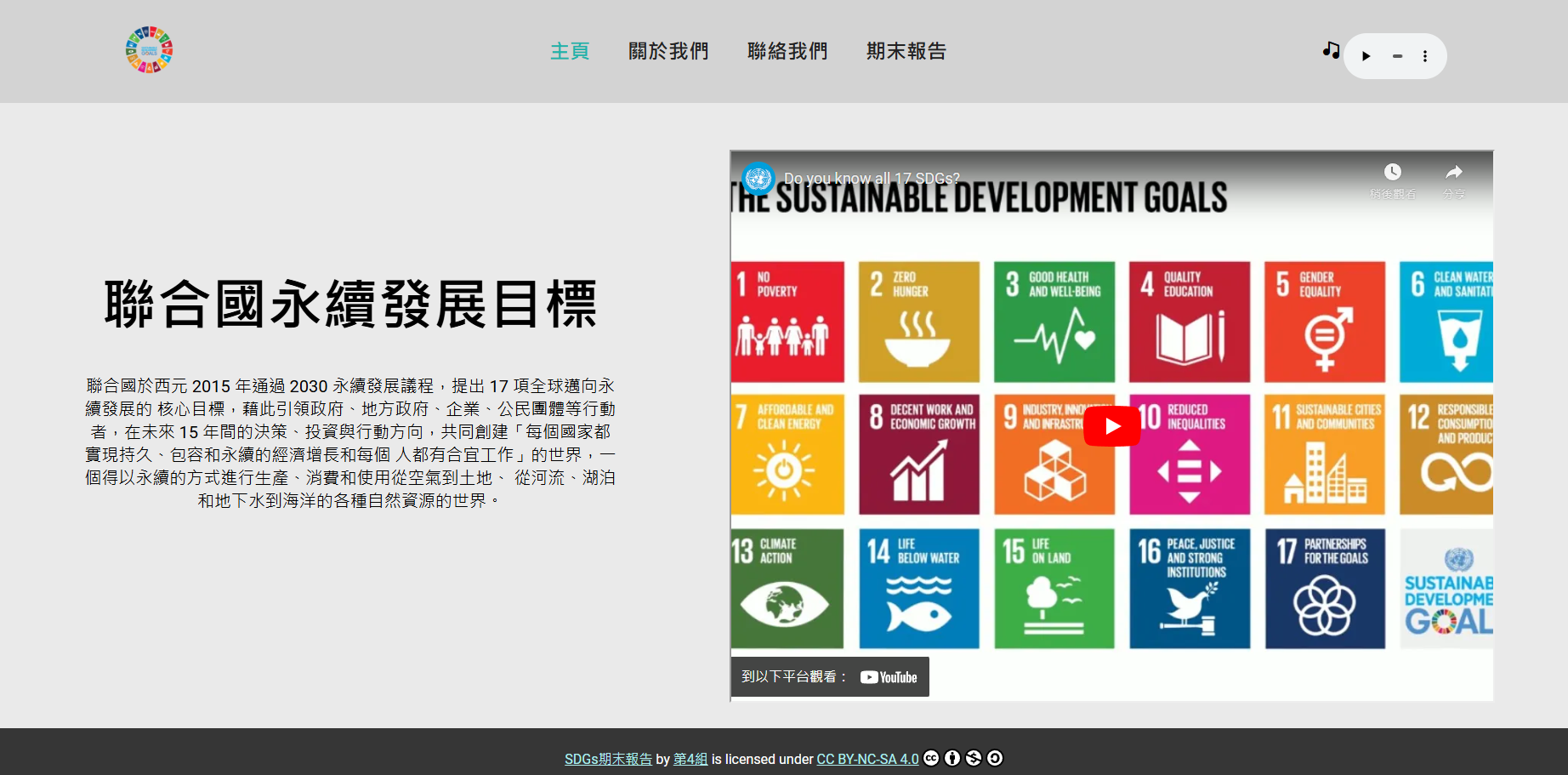Viewport: 1568px width, 775px height.
Task: Open the 聯絡我們 contact page
Action: point(787,51)
